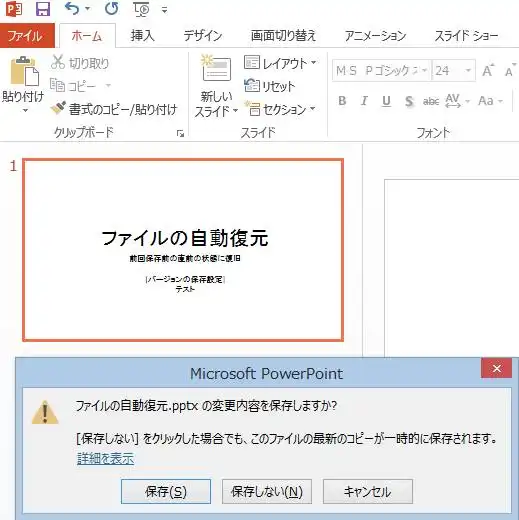Toggle underline formatting U
Viewport: 519px width, 520px height.
click(386, 101)
